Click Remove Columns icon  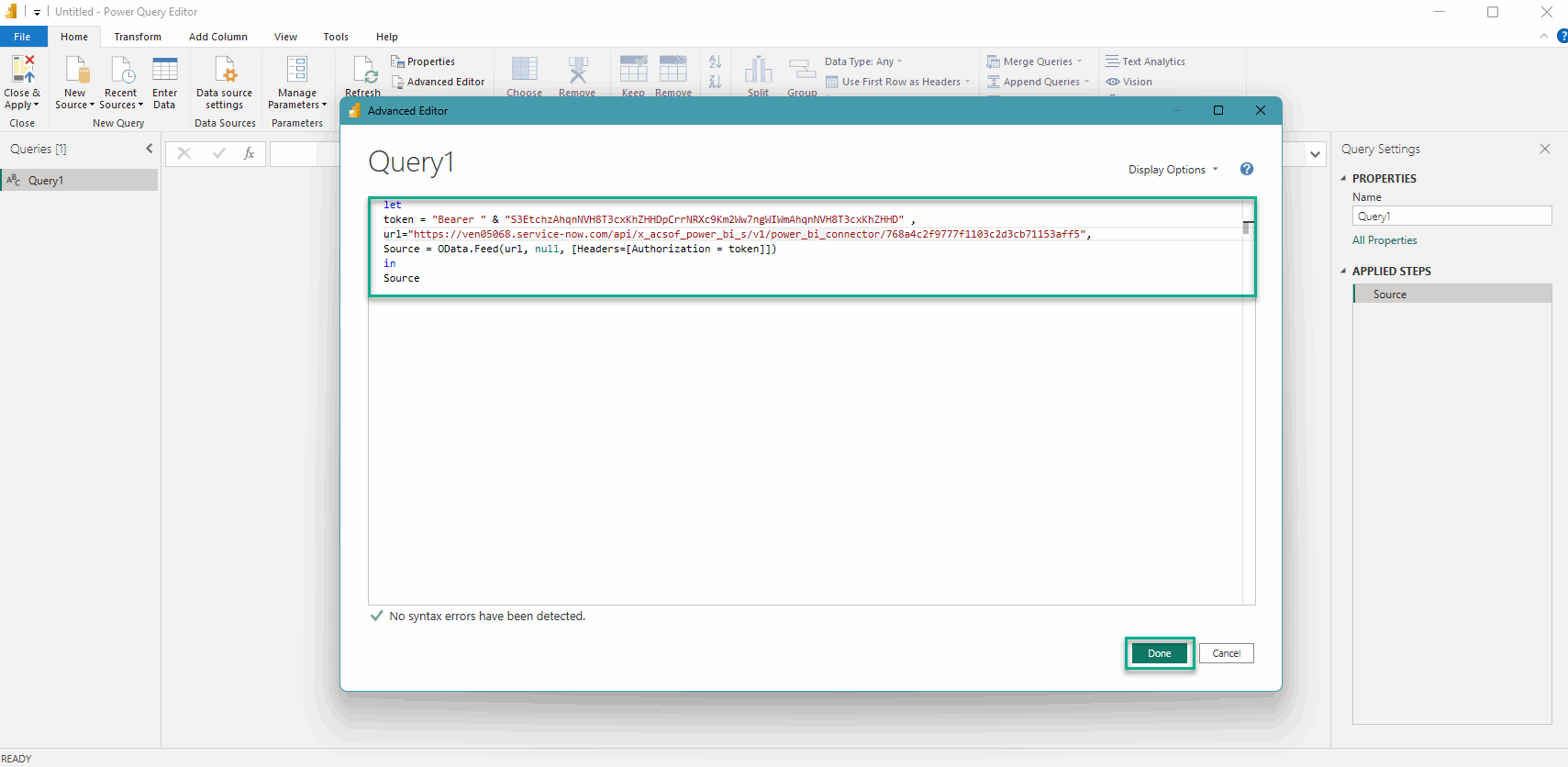578,70
